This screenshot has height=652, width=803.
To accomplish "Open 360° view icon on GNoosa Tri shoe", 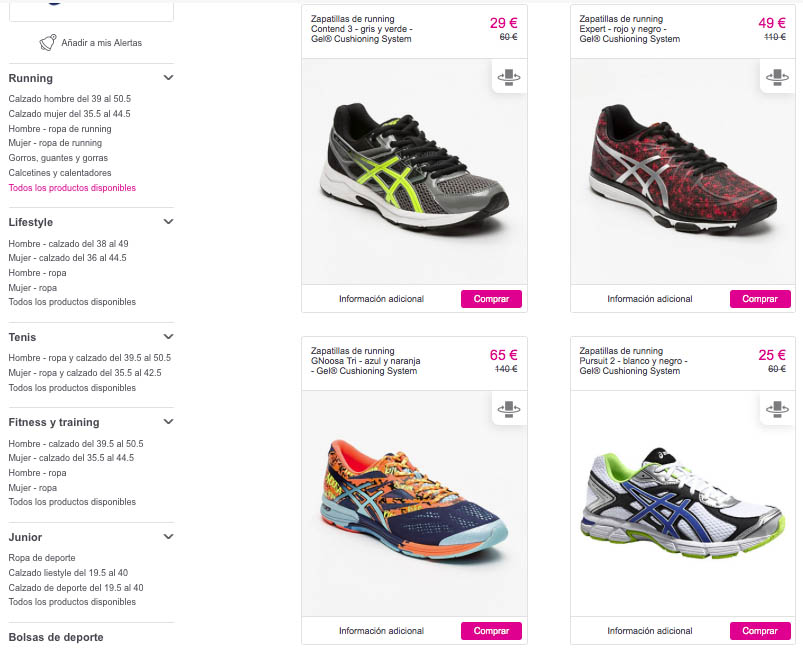I will tap(509, 409).
